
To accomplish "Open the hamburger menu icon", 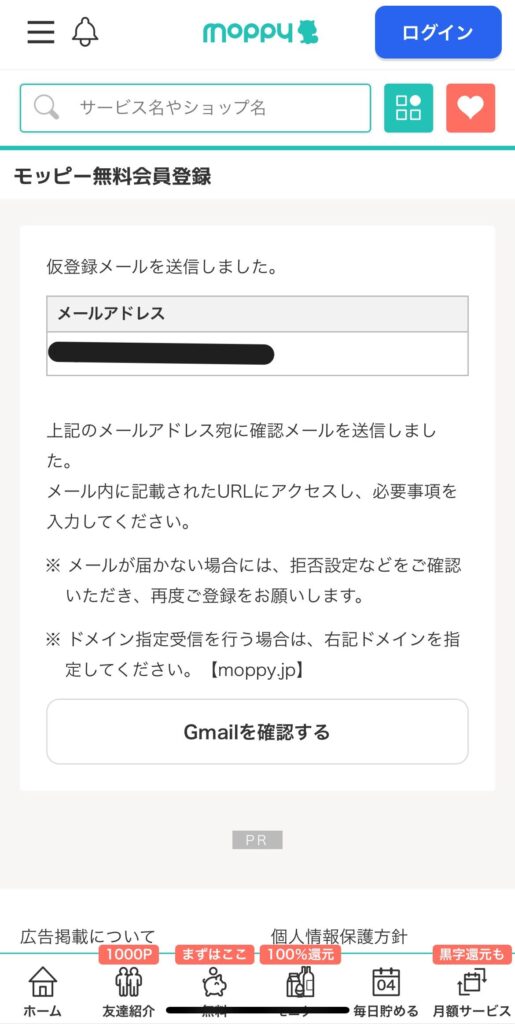I will point(40,31).
